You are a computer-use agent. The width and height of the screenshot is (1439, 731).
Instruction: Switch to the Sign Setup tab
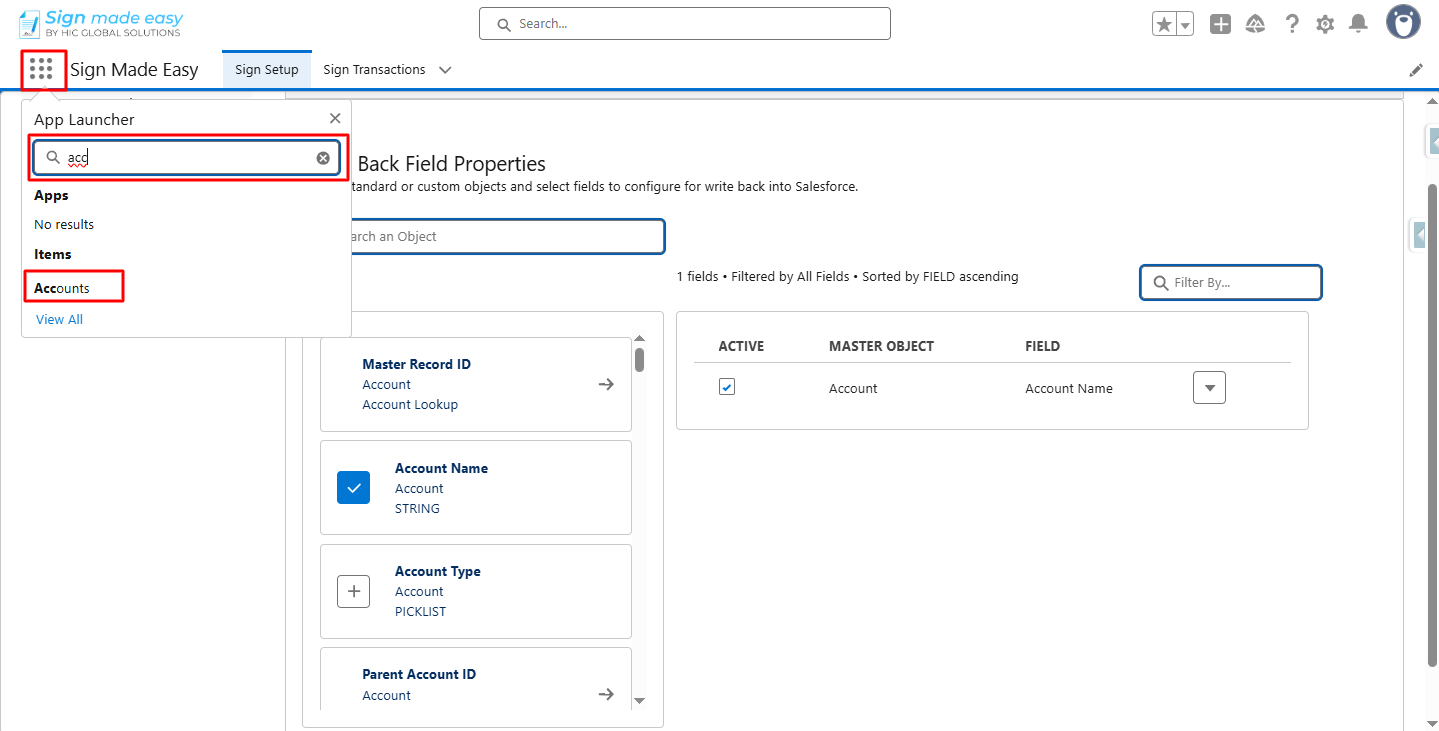pyautogui.click(x=267, y=70)
